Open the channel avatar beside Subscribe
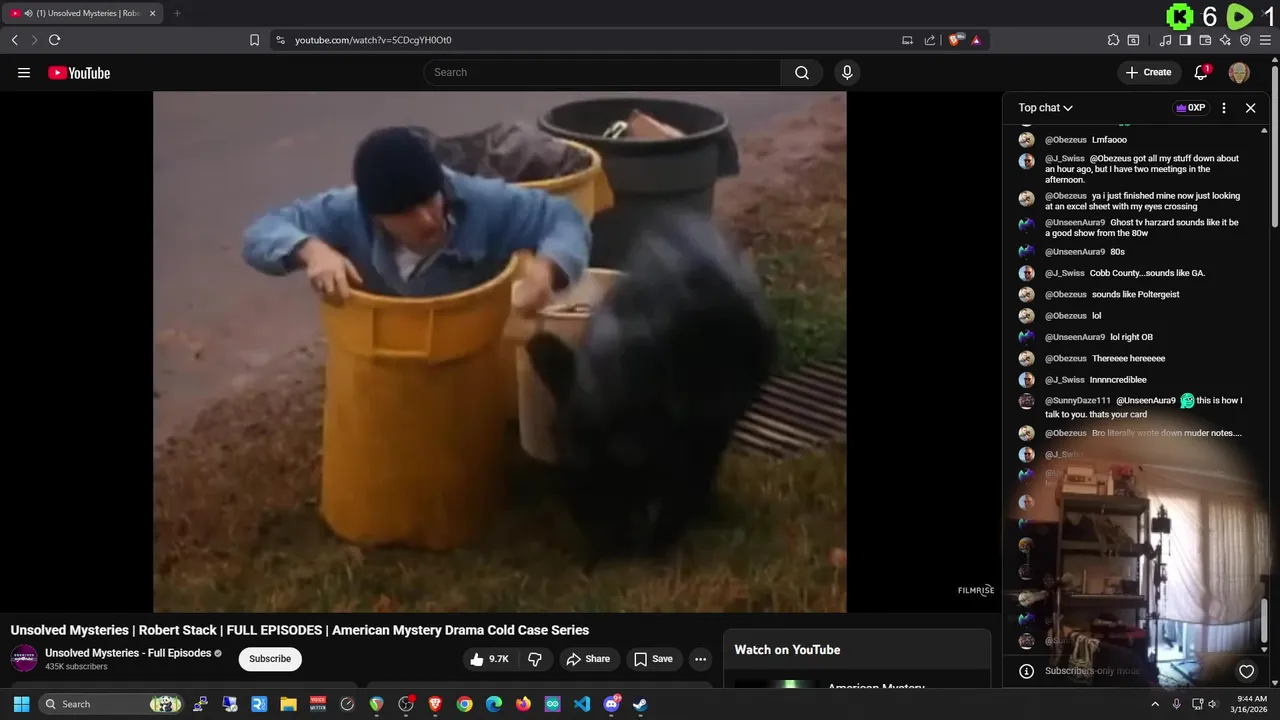 pos(24,659)
